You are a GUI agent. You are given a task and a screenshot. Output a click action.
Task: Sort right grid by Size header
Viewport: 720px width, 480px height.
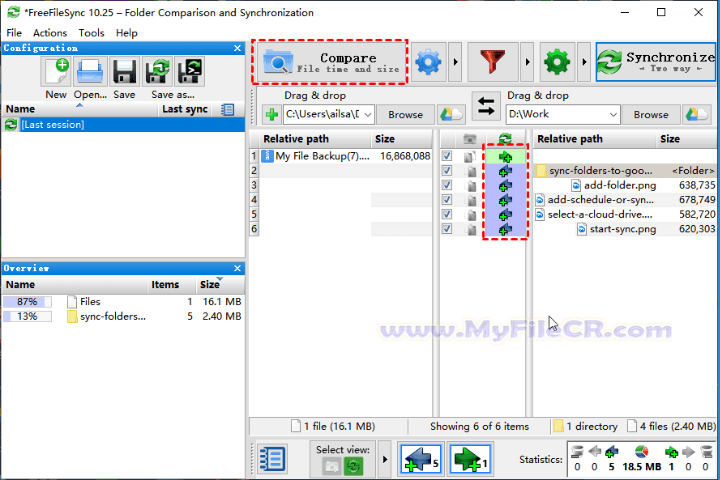(686, 139)
